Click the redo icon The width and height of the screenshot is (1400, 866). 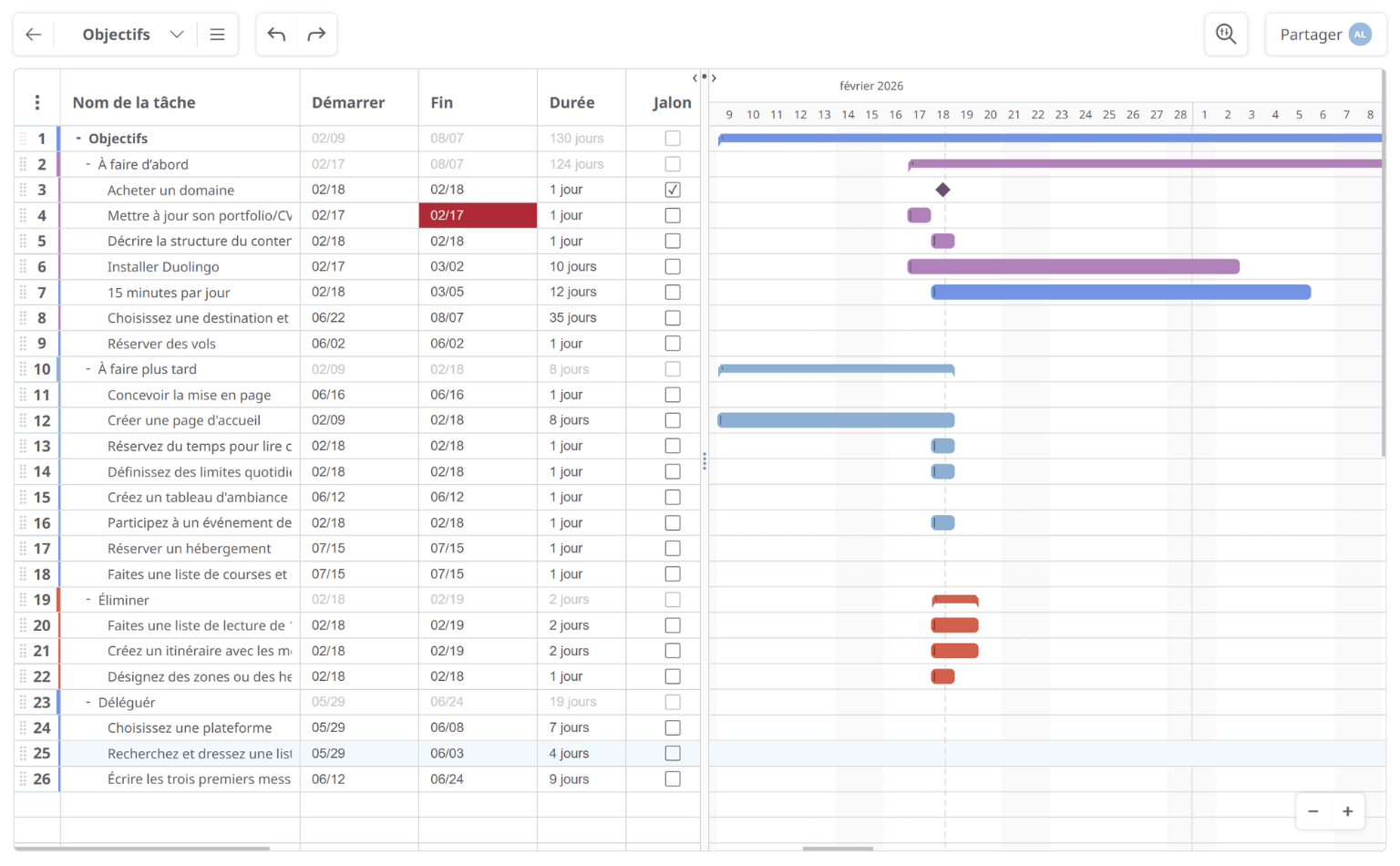click(x=316, y=34)
